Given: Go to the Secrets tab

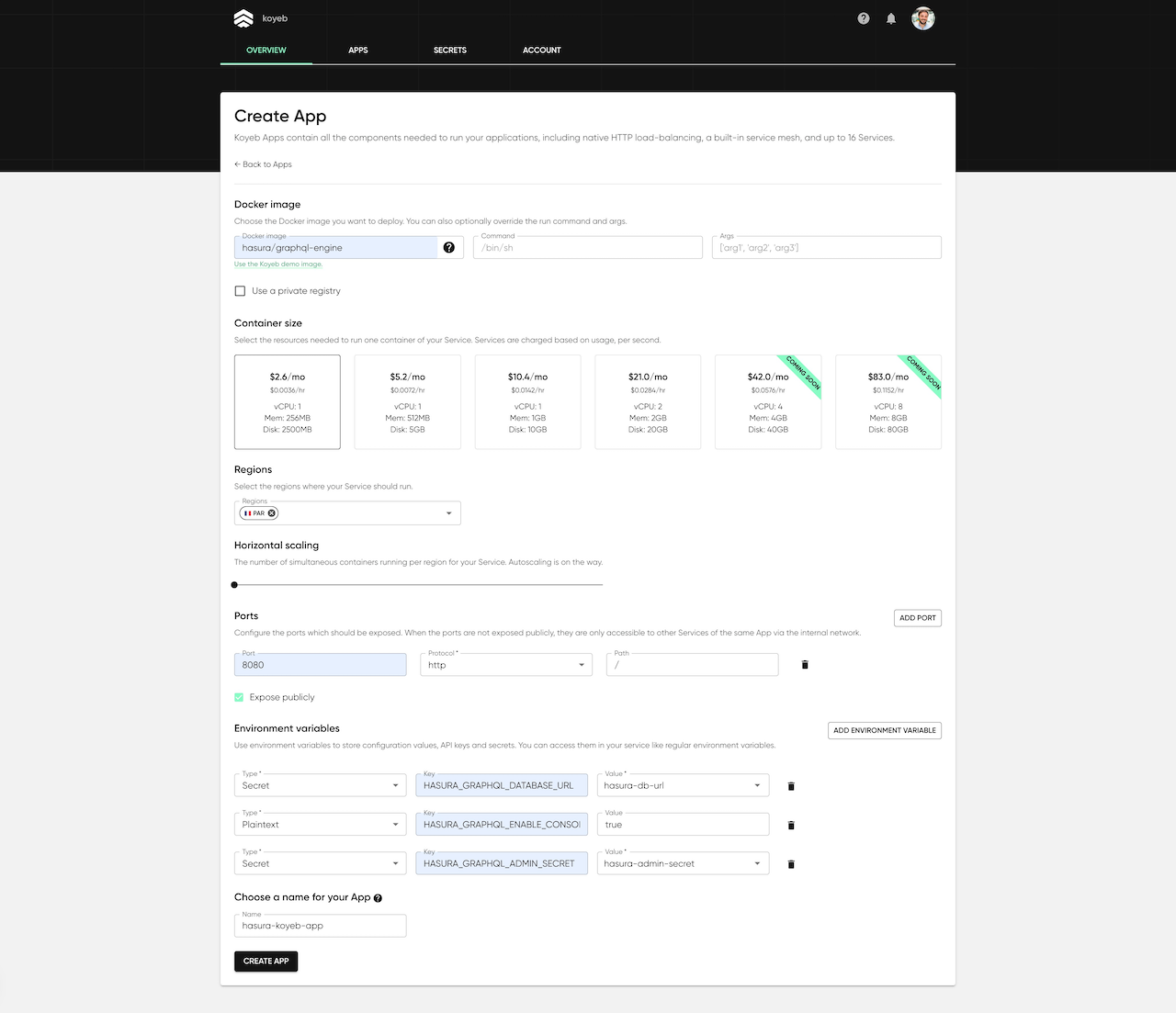Looking at the screenshot, I should [450, 50].
